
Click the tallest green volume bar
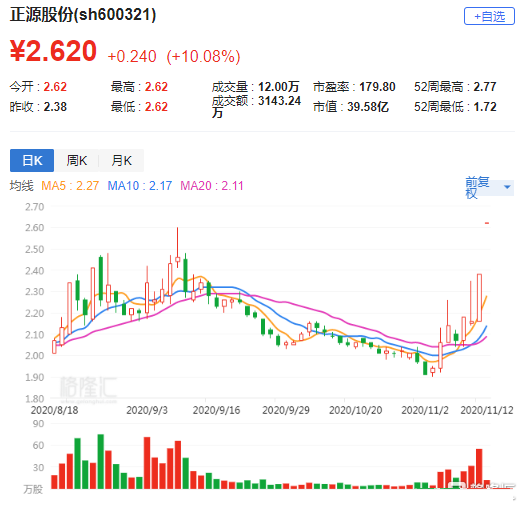101,461
